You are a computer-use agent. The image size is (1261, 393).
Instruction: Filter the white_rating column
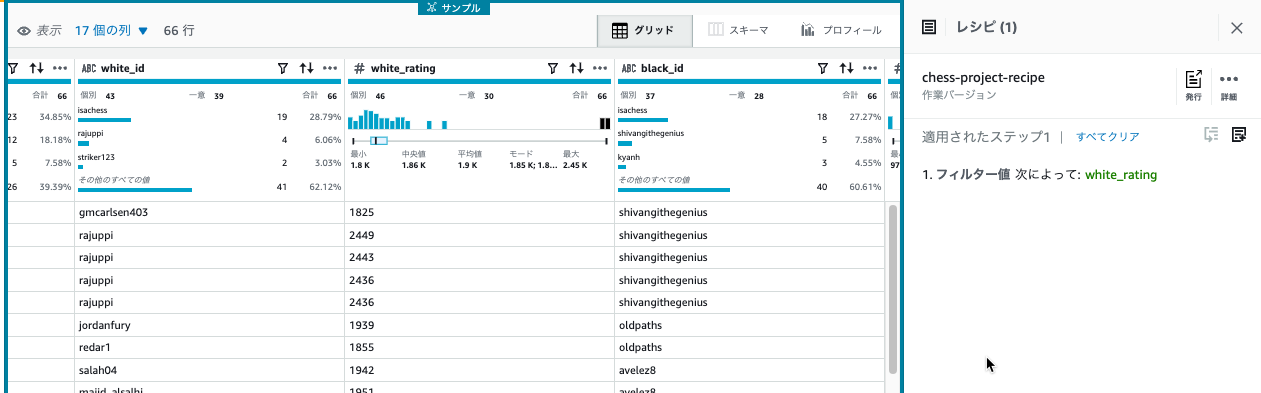click(x=552, y=69)
